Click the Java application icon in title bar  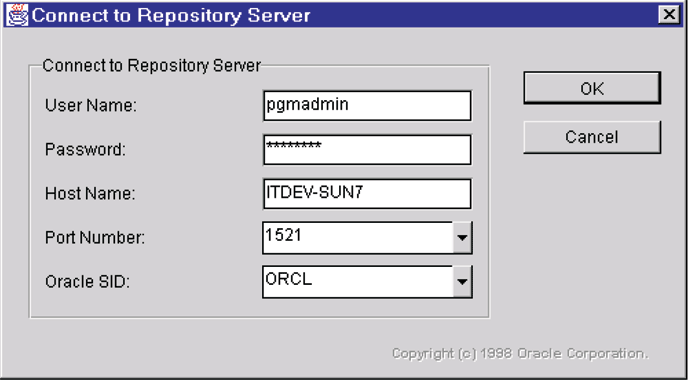pyautogui.click(x=17, y=15)
